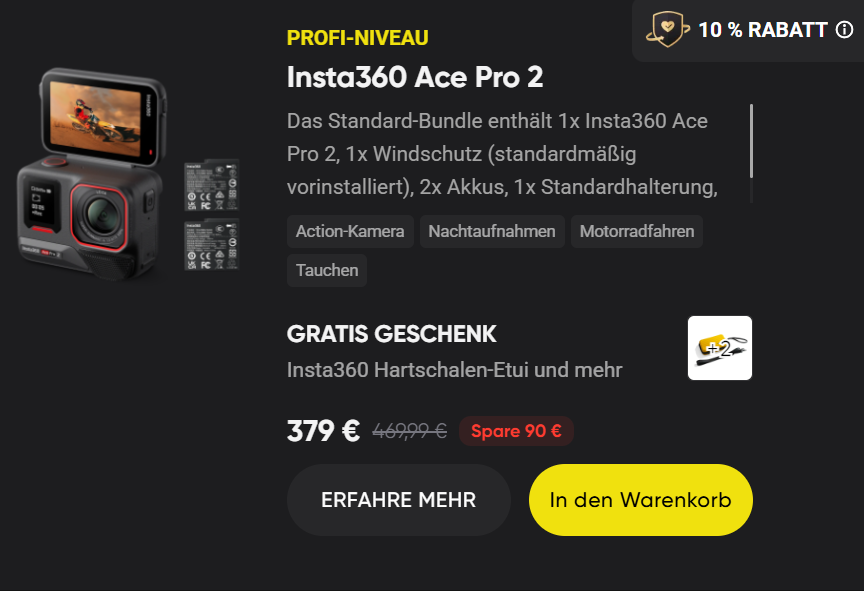Select the Nachtaufnahmen tag
The width and height of the screenshot is (864, 591).
coord(492,231)
